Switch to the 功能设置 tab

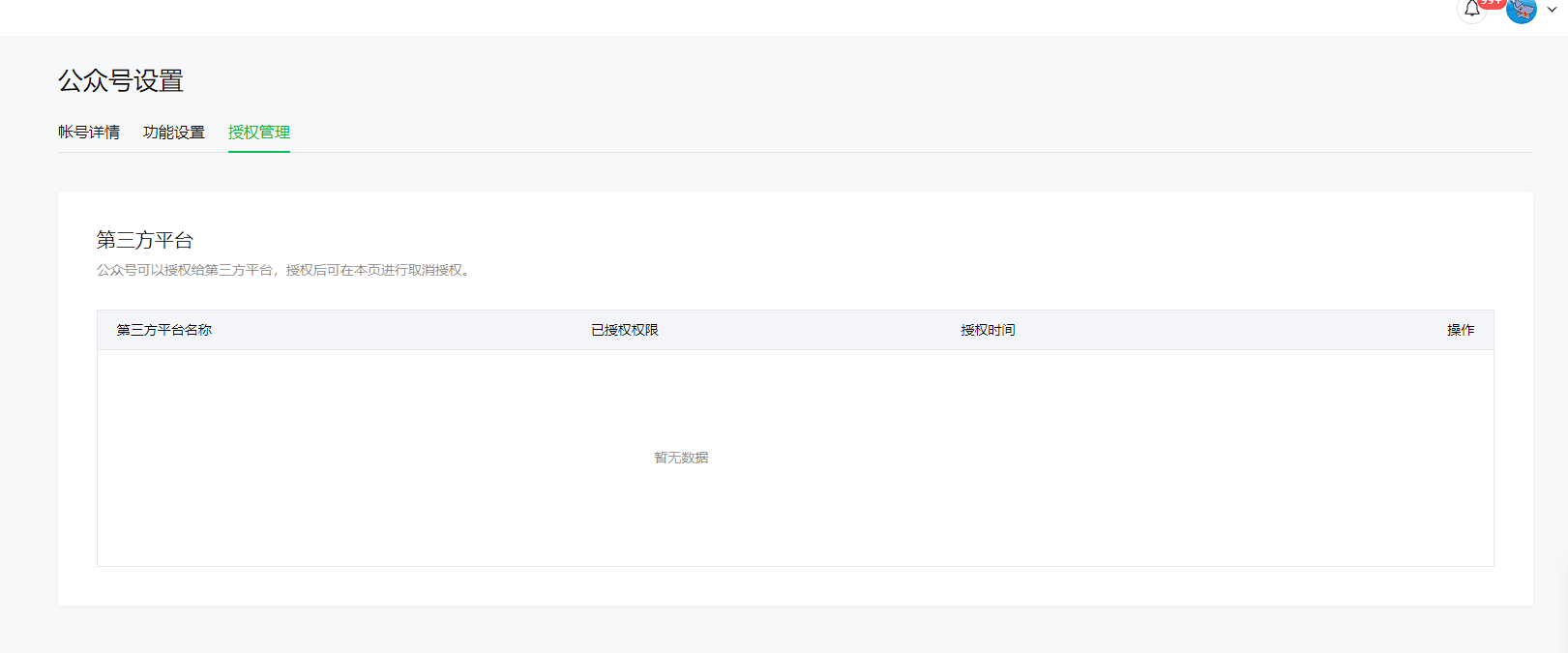tap(174, 133)
